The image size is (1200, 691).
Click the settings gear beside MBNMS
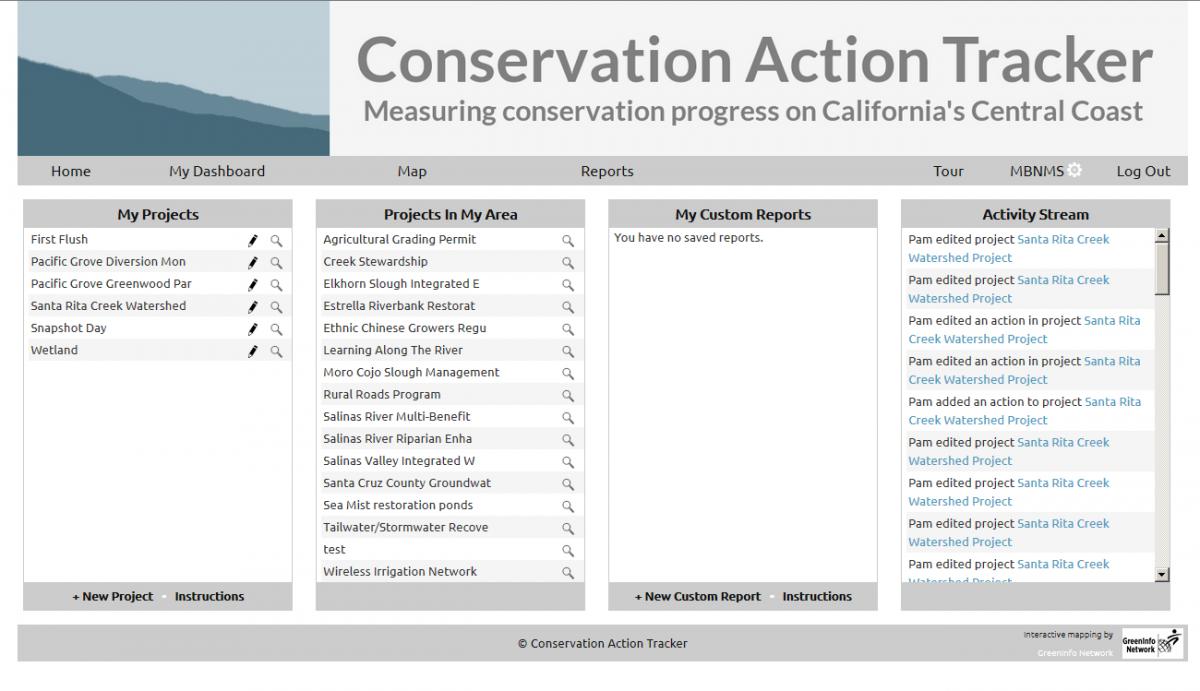click(1074, 170)
